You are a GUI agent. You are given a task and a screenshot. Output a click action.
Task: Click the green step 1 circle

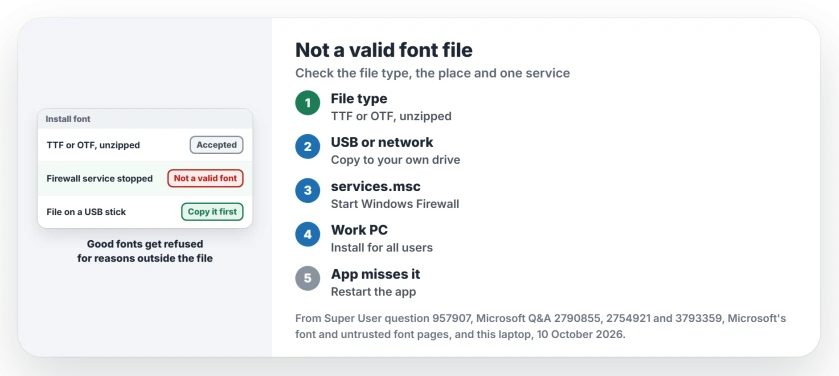pyautogui.click(x=308, y=103)
